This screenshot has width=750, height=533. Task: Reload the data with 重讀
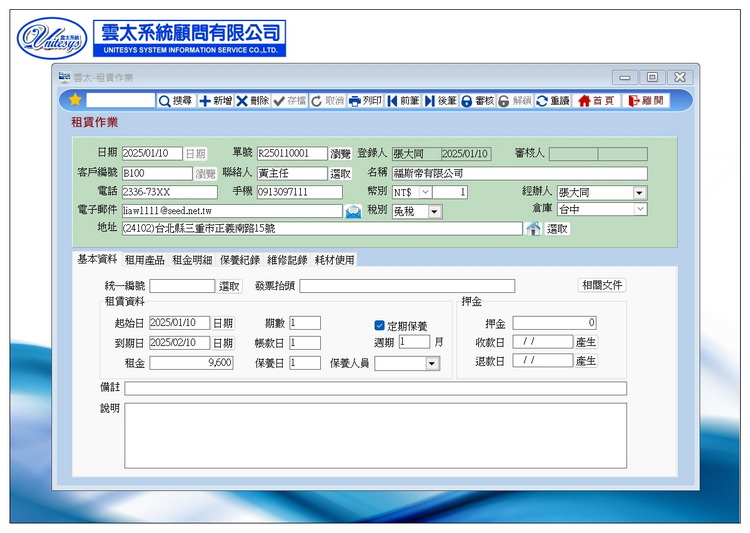553,100
